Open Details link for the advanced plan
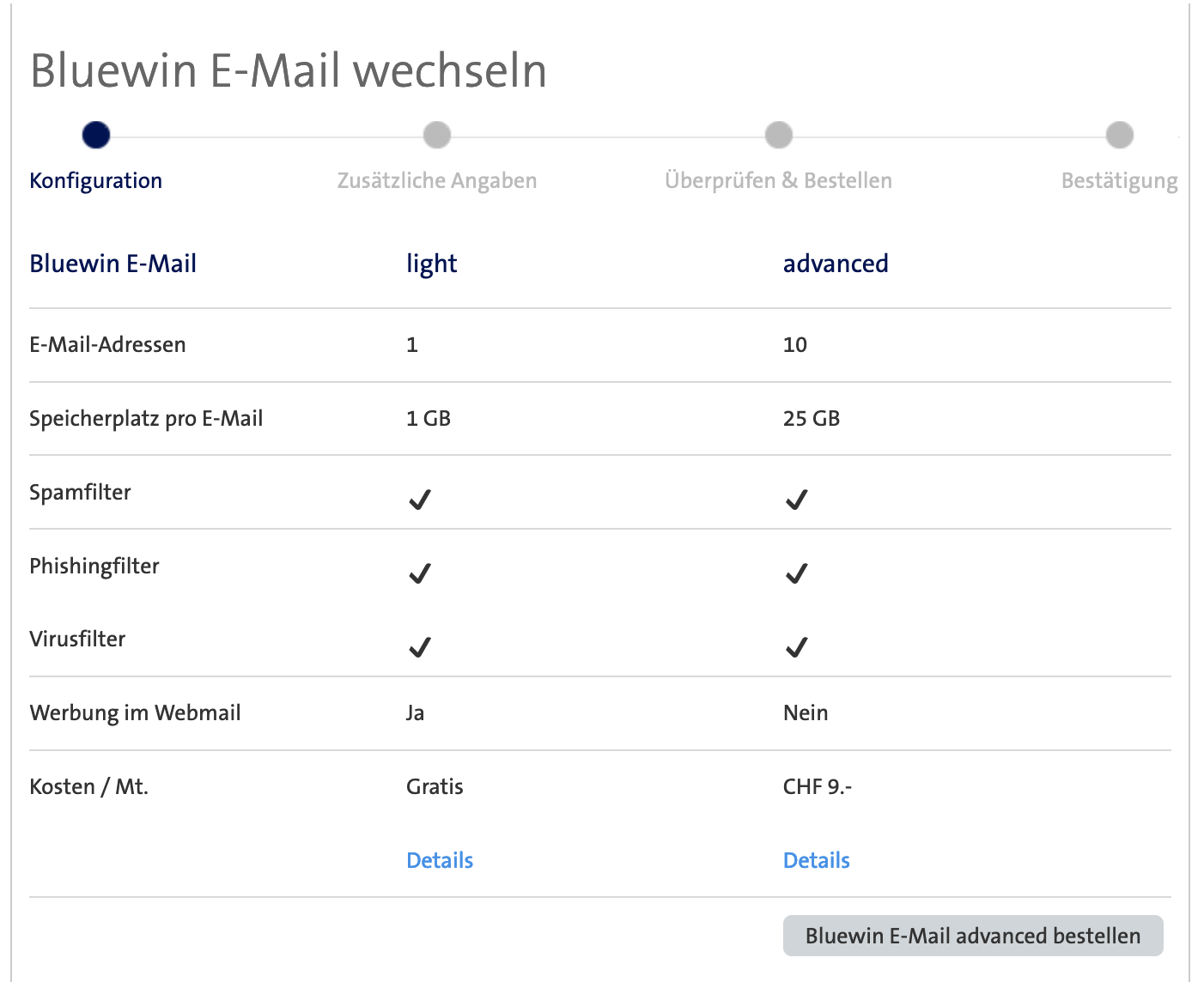The image size is (1204, 982). click(816, 860)
